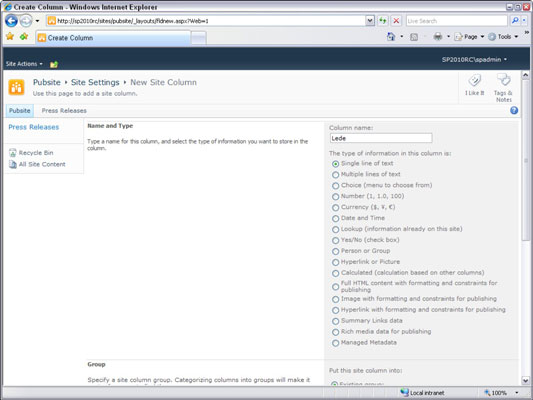Click the Live Search box
533x400 pixels.
(x=457, y=21)
